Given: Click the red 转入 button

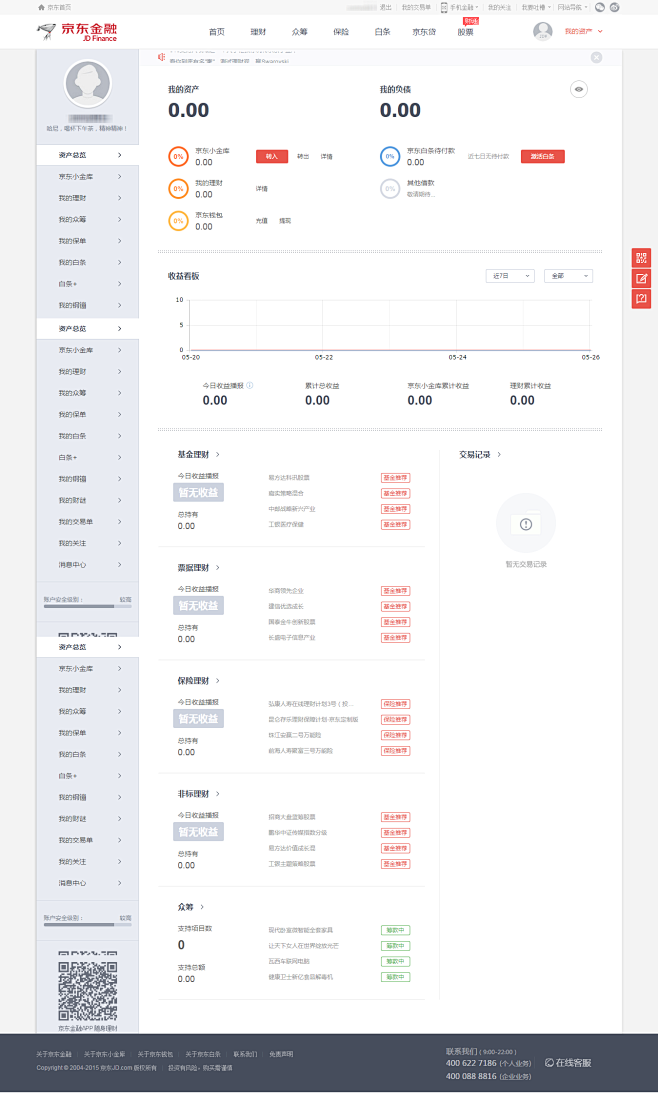Looking at the screenshot, I should [271, 156].
